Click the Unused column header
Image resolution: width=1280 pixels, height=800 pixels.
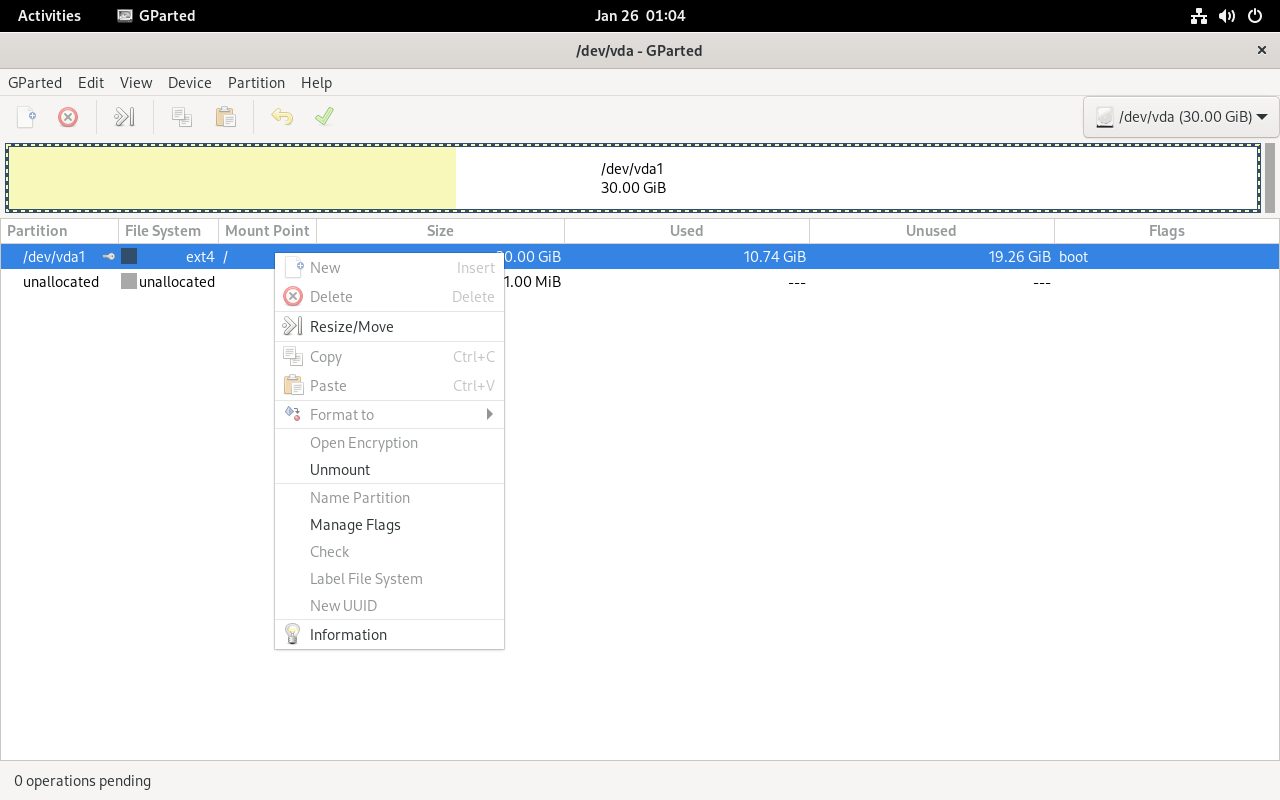[x=930, y=231]
